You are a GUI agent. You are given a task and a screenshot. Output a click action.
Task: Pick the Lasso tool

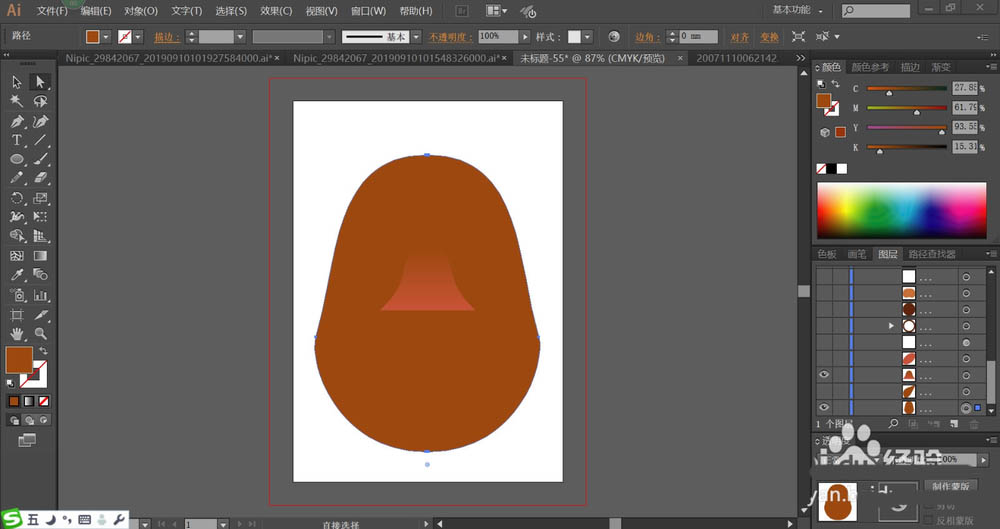coord(40,101)
